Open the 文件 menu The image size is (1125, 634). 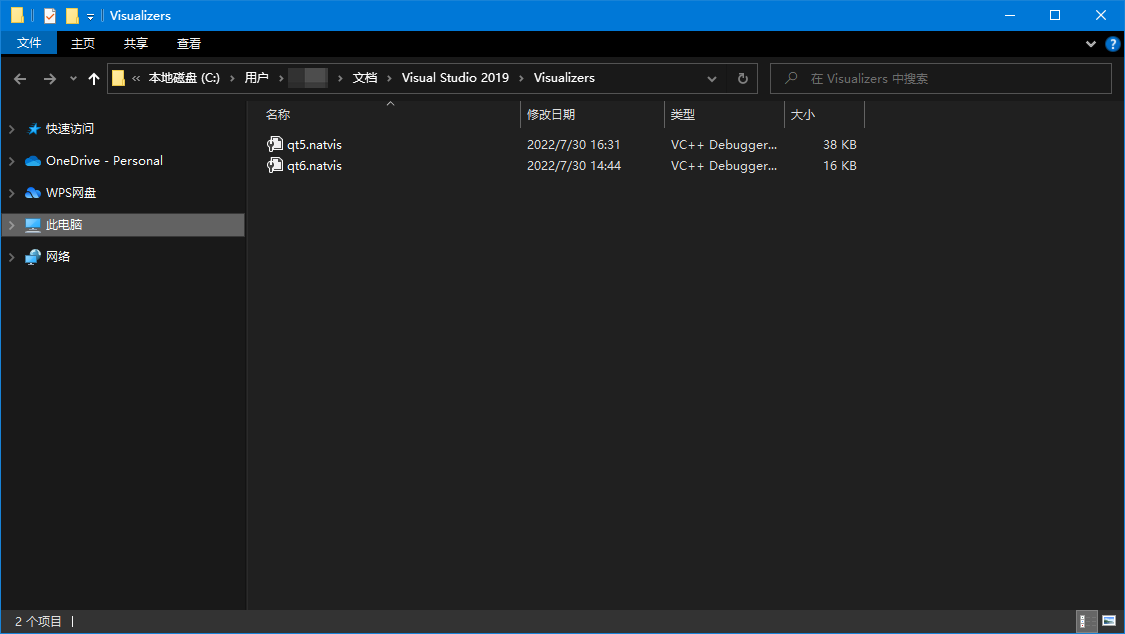29,43
